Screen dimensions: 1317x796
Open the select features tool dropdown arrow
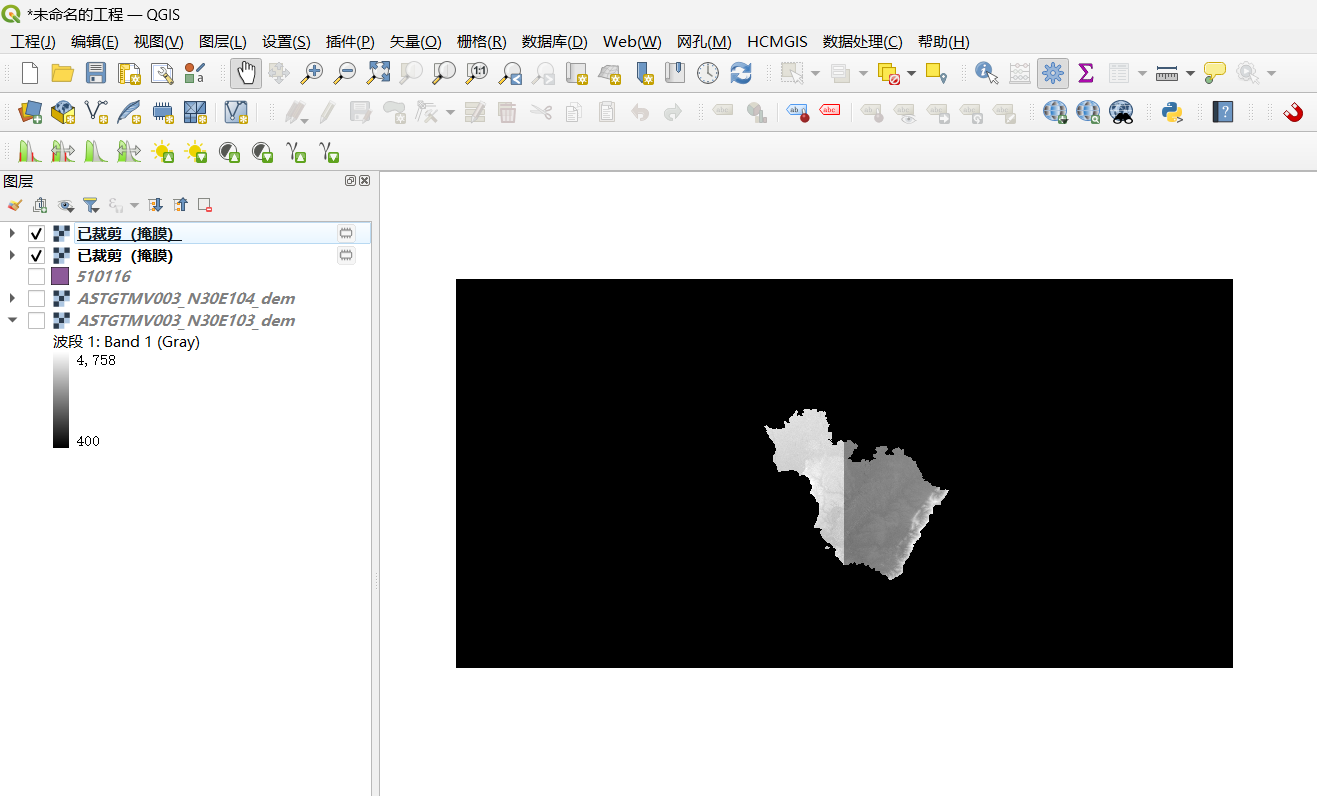tap(815, 73)
